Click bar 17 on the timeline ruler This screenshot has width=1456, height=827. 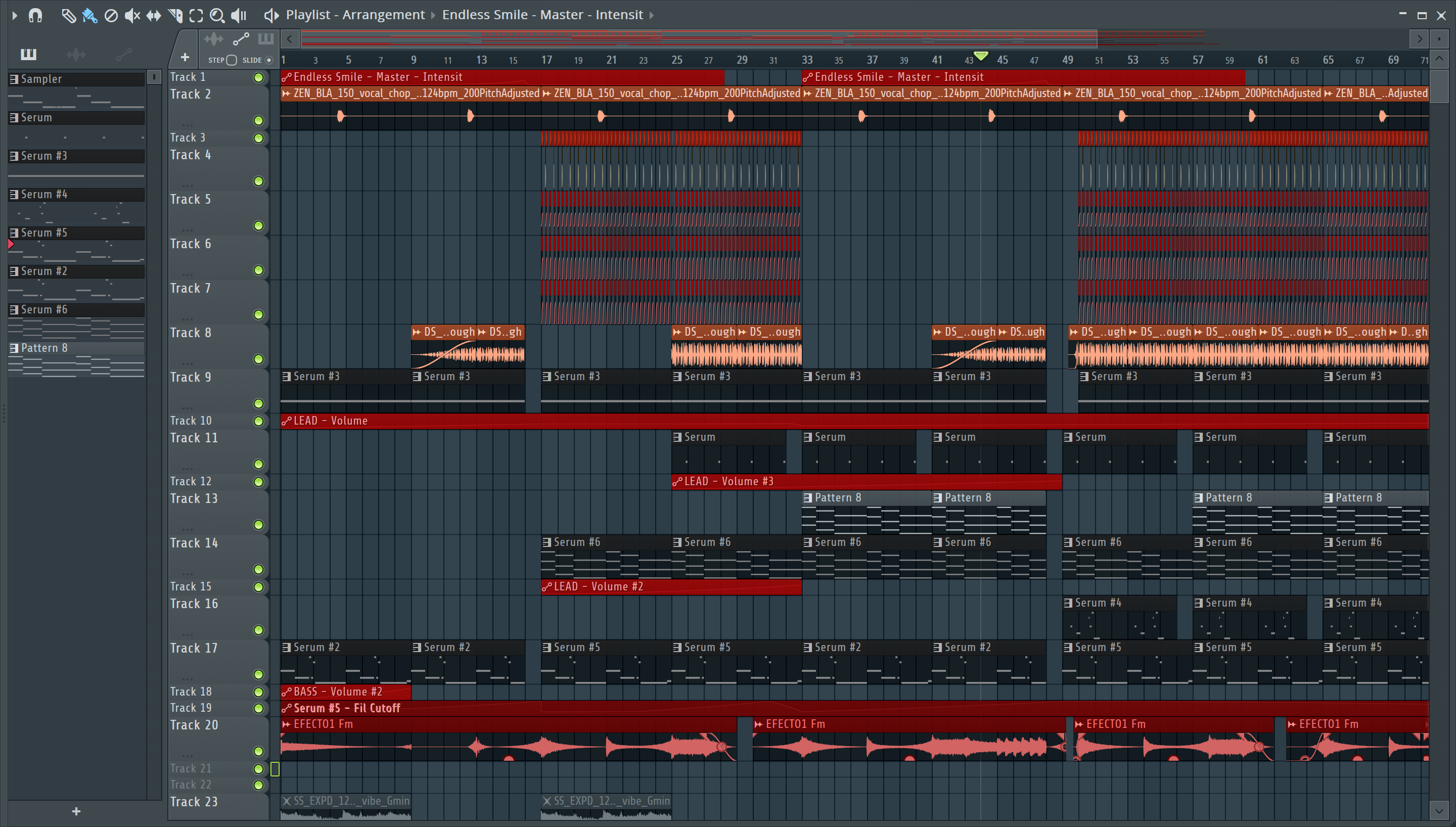[547, 60]
